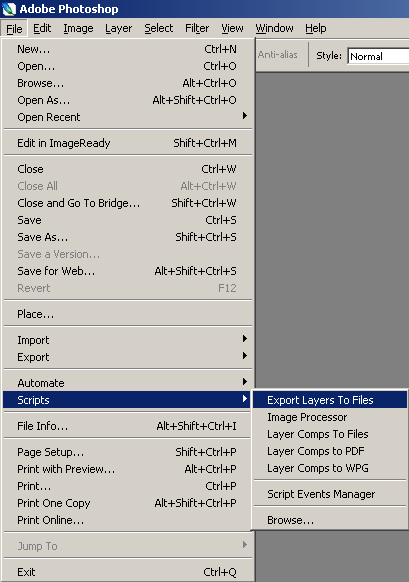409x582 pixels.
Task: Expand the Import submenu
Action: tap(127, 340)
